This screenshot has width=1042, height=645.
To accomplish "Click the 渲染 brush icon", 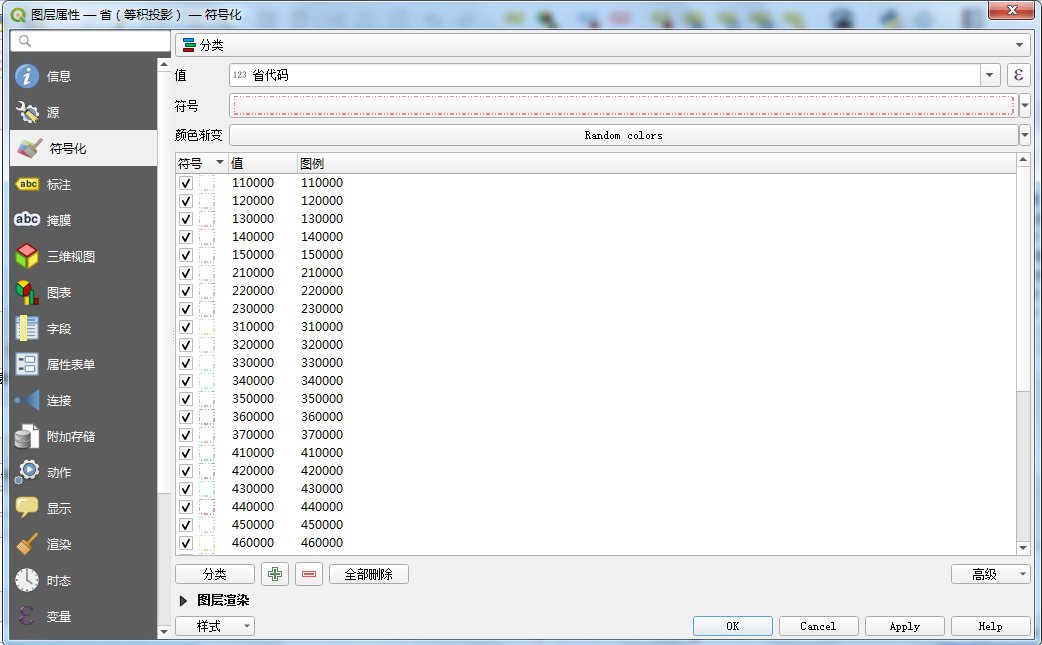I will 27,544.
